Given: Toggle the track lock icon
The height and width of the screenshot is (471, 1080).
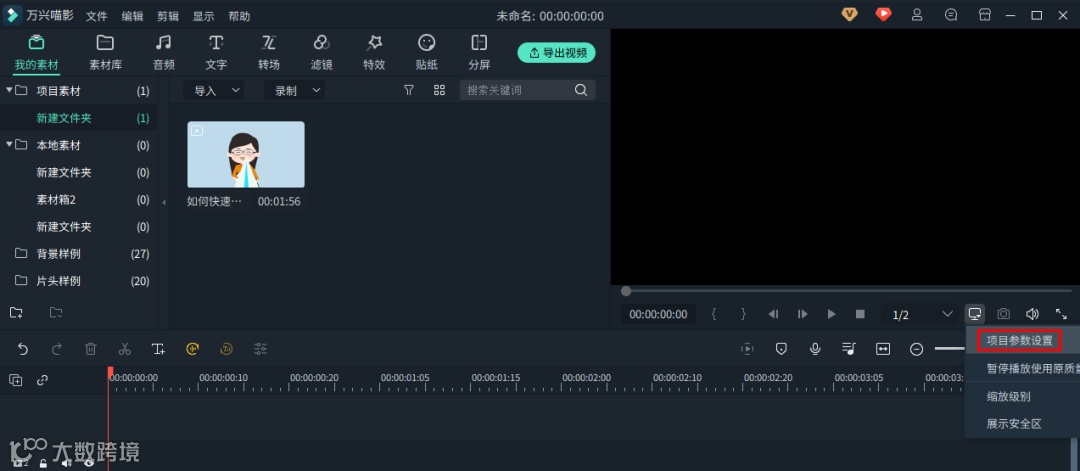Looking at the screenshot, I should [43, 463].
